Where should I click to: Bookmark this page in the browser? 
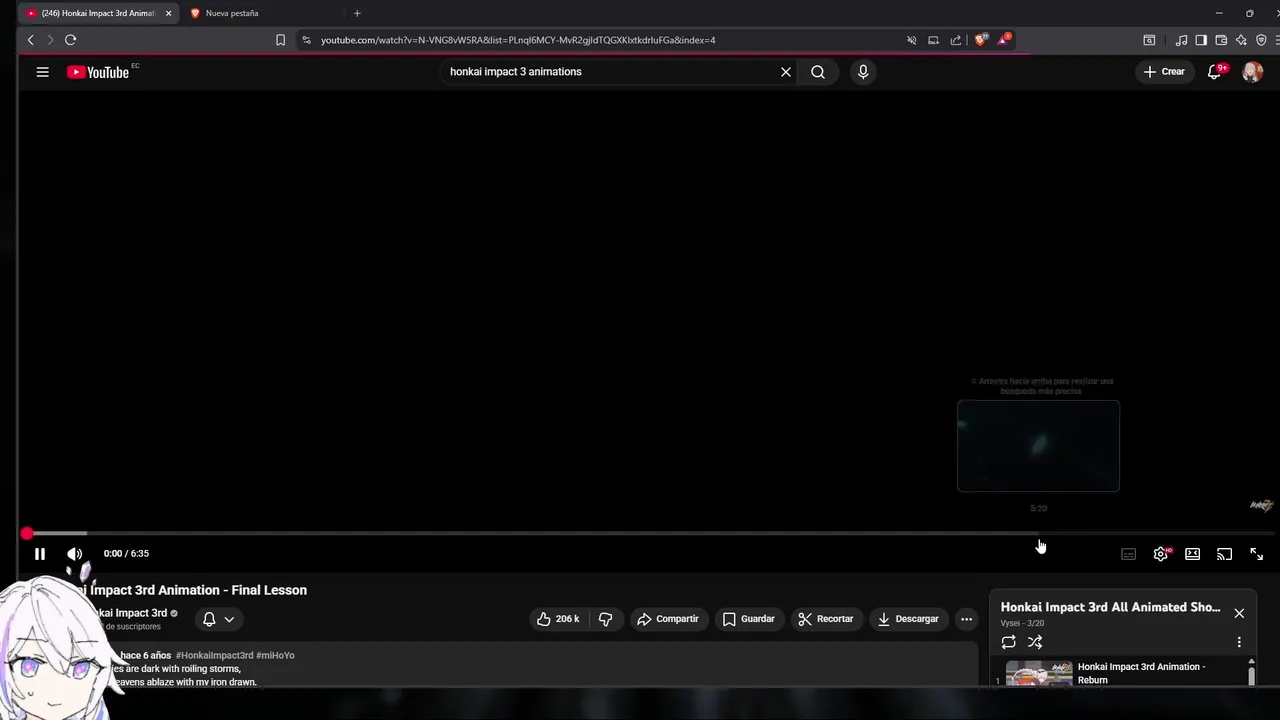click(x=280, y=40)
